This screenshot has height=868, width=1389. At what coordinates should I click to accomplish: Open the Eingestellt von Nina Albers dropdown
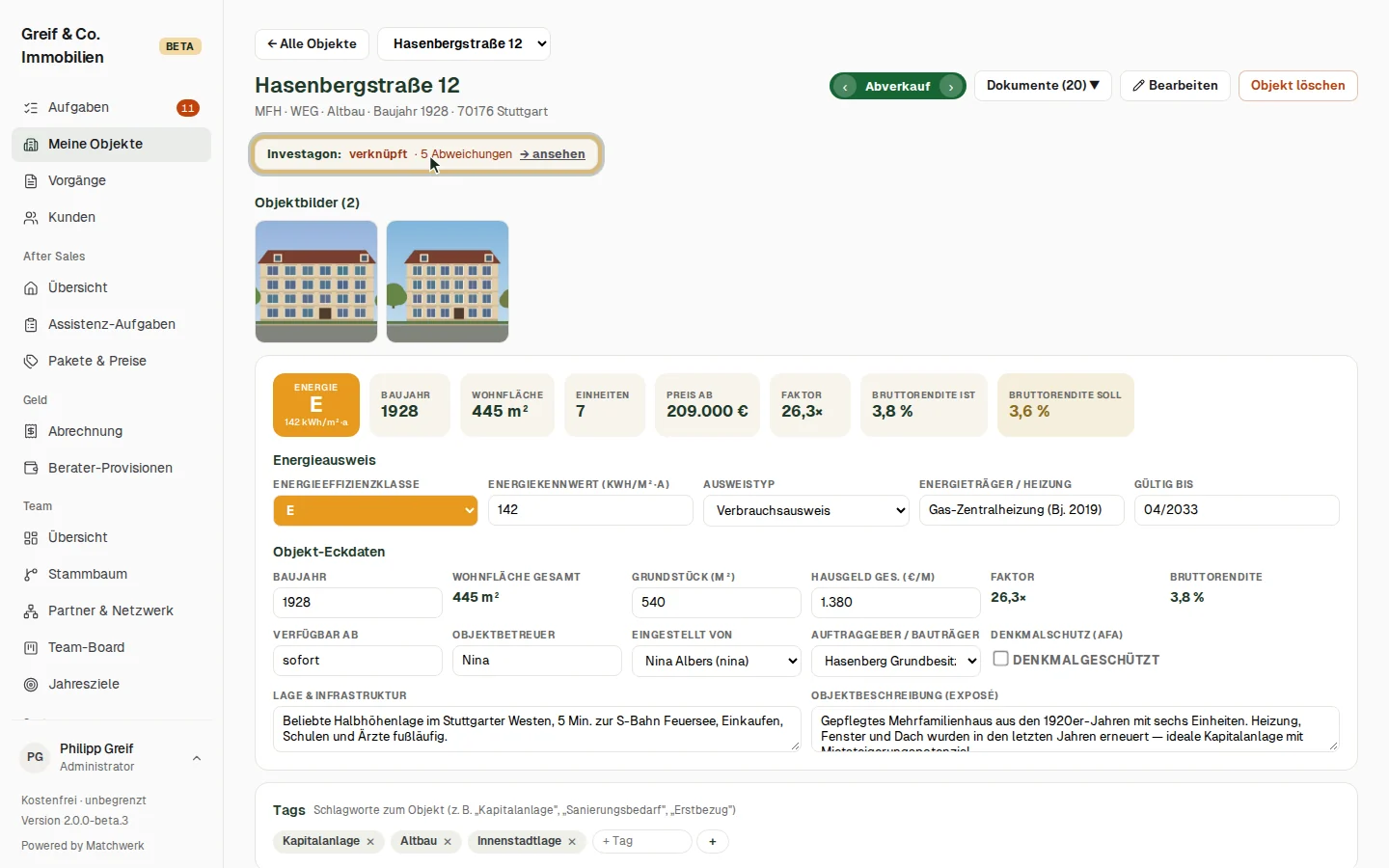(x=717, y=661)
